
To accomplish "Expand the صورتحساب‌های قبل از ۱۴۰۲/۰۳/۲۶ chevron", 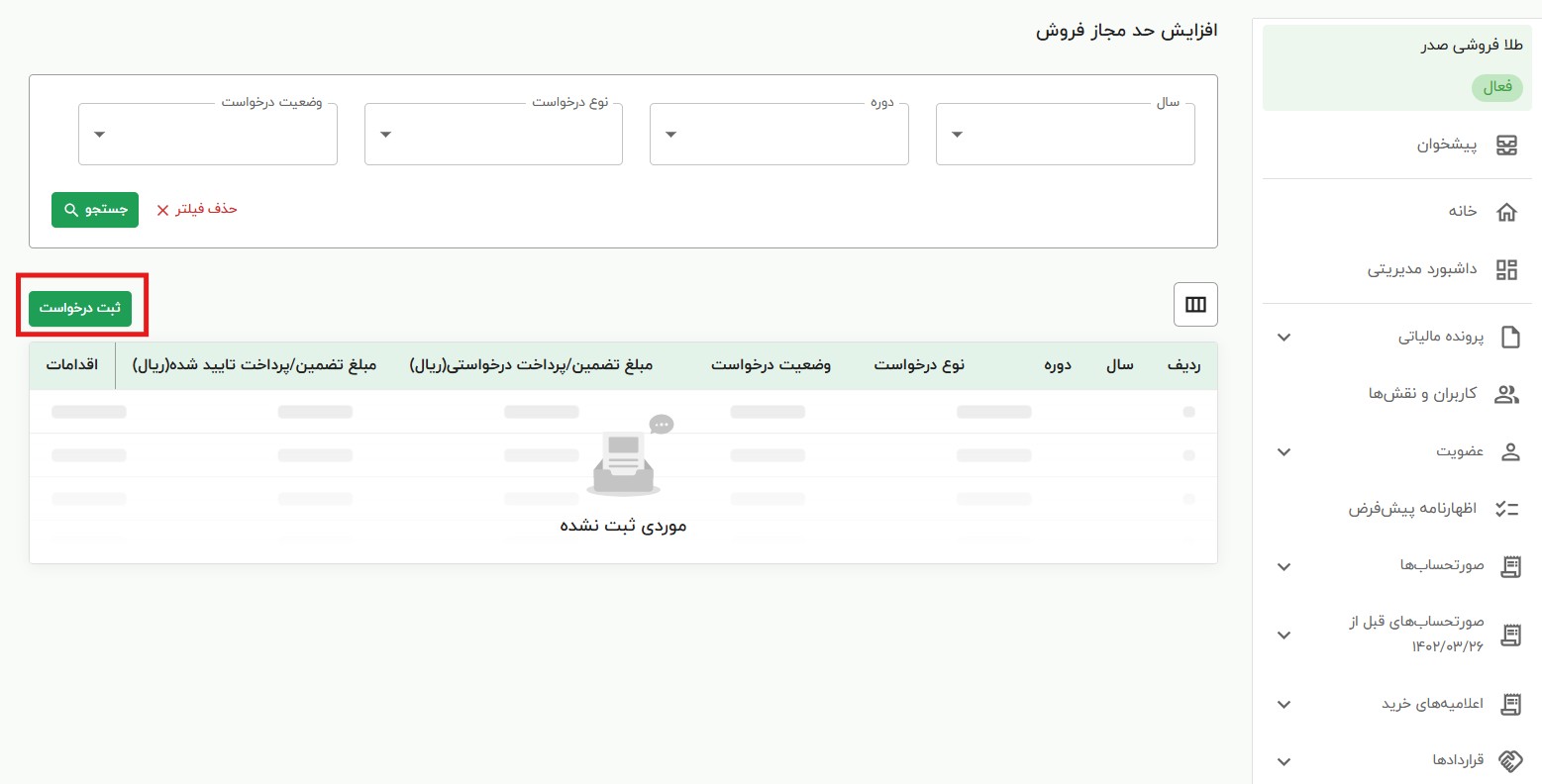I will click(1284, 636).
